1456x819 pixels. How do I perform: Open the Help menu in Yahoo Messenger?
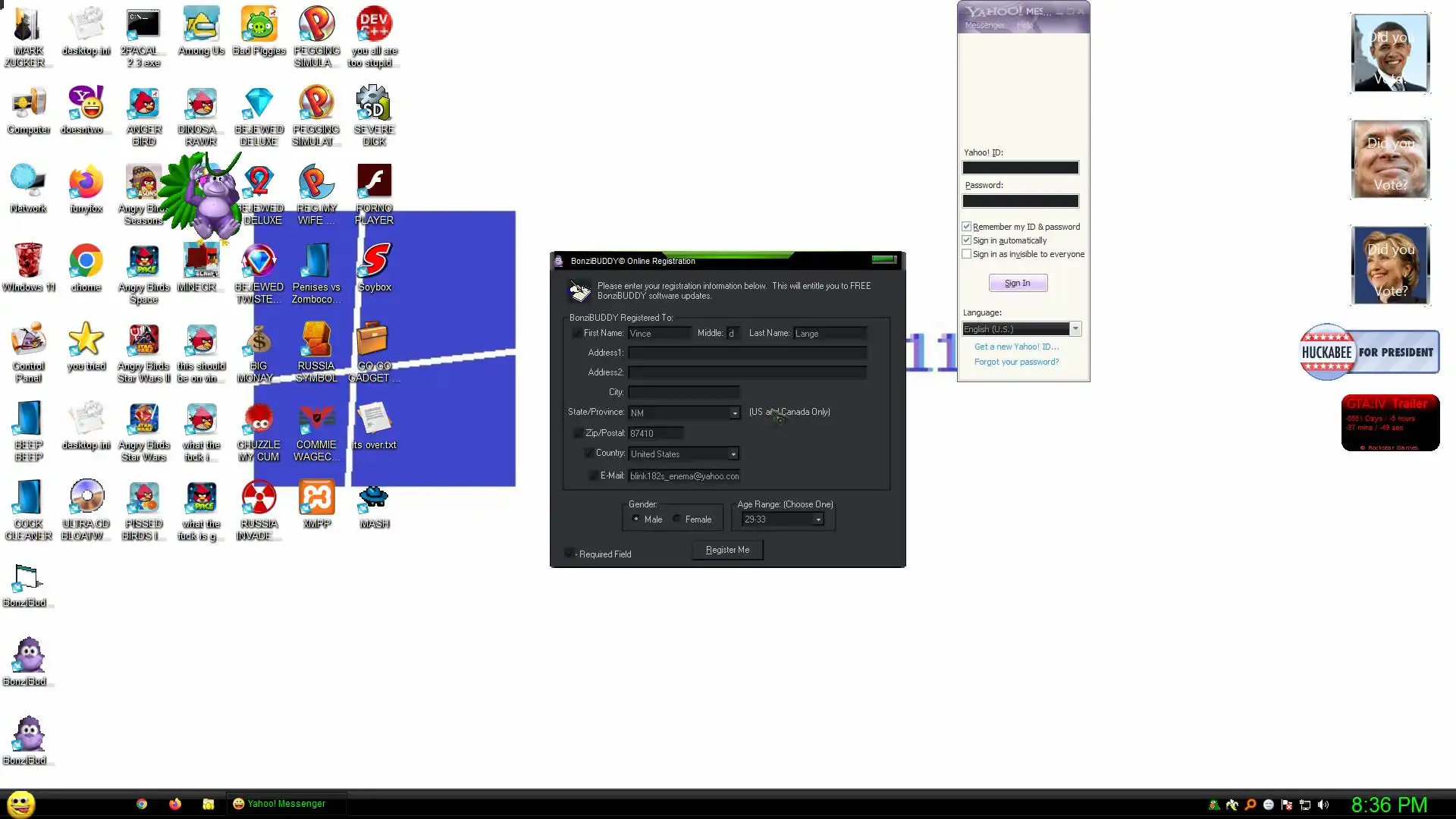(x=1025, y=25)
